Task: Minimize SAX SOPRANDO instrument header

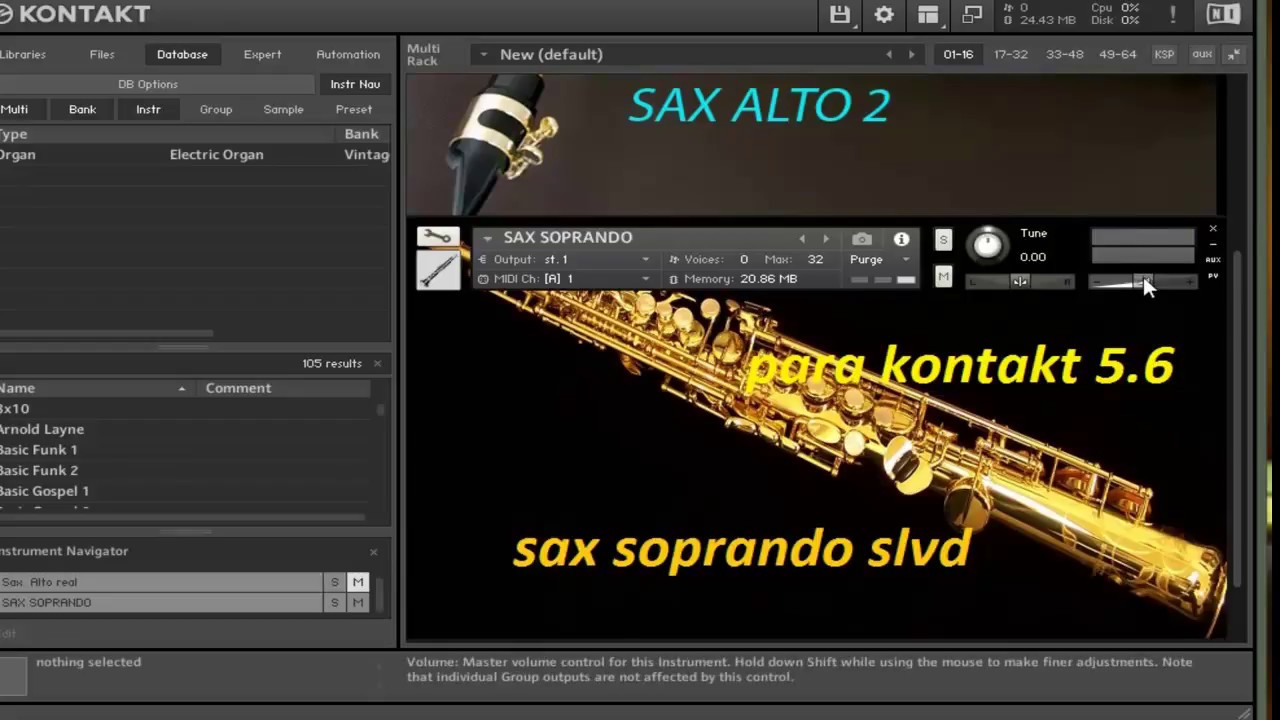Action: (1213, 244)
